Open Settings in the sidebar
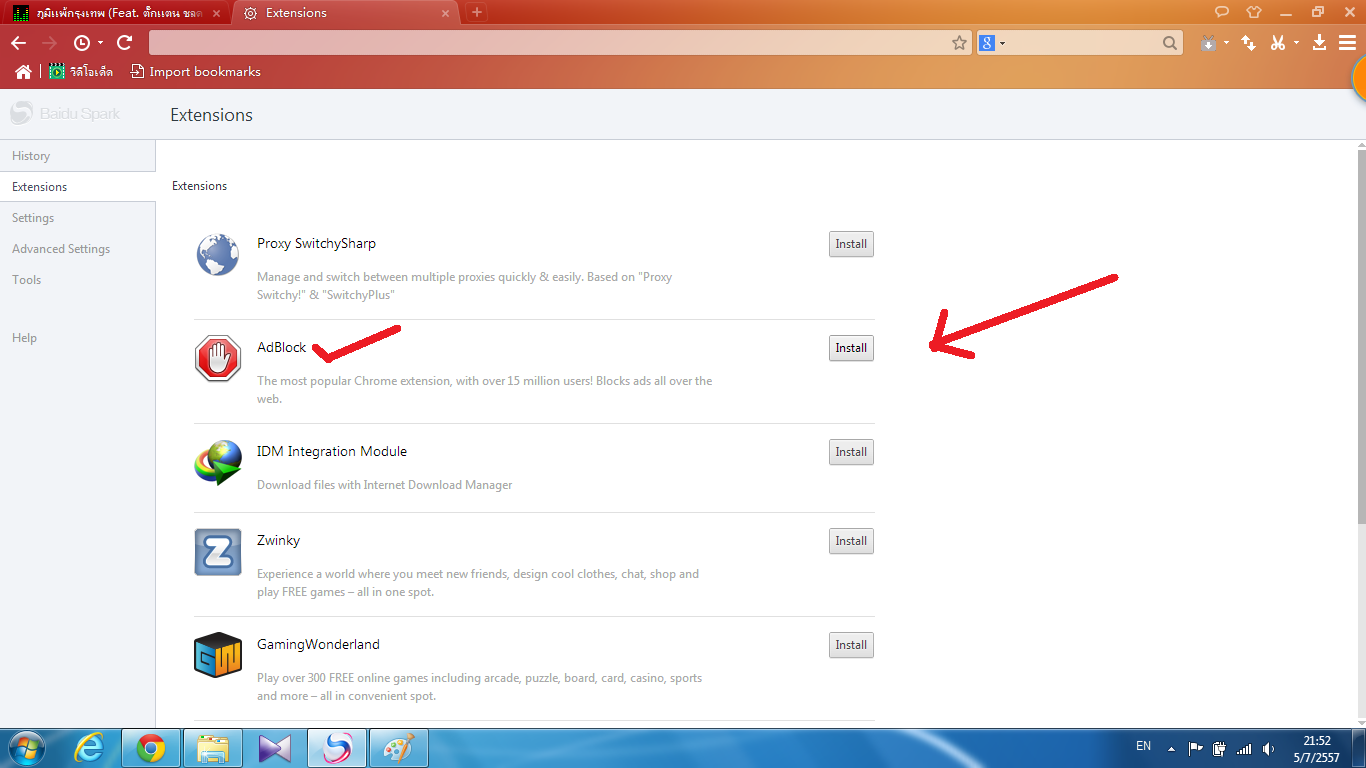The height and width of the screenshot is (768, 1366). coord(77,218)
